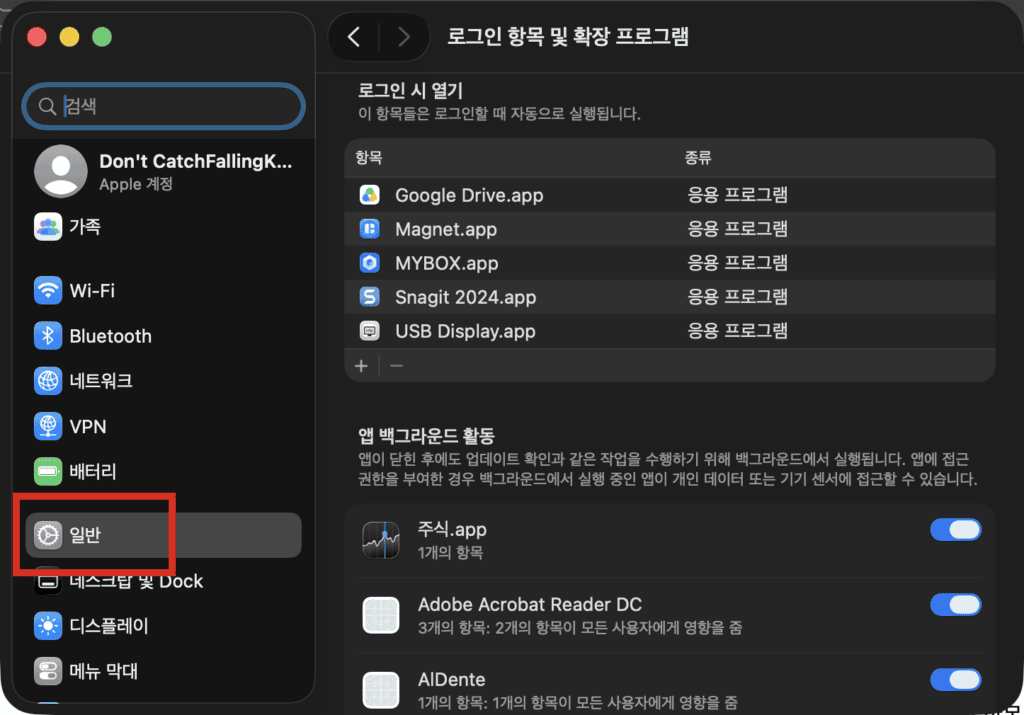Click the 배터리 battery icon

coord(48,471)
